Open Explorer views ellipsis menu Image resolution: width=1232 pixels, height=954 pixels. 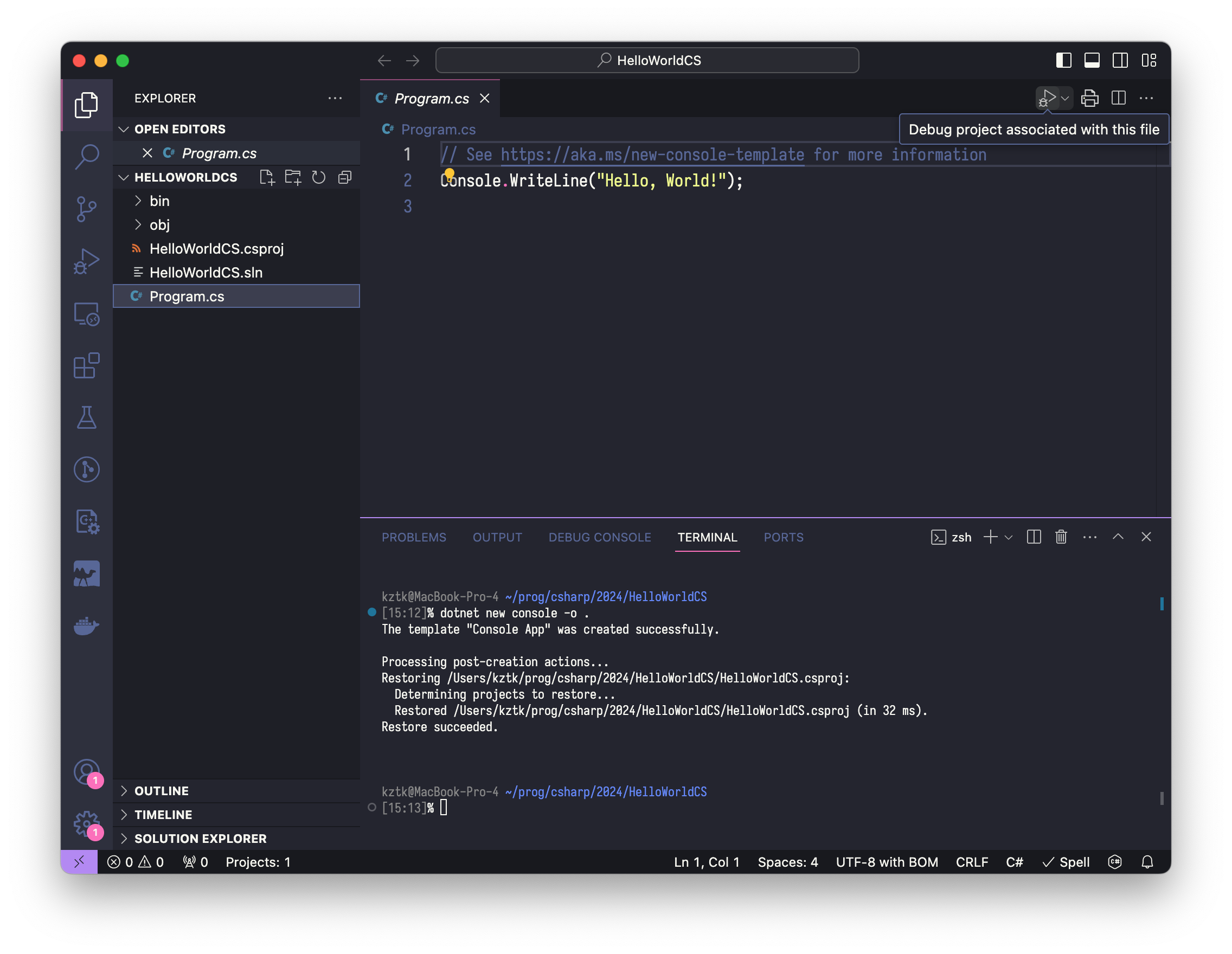[x=335, y=98]
